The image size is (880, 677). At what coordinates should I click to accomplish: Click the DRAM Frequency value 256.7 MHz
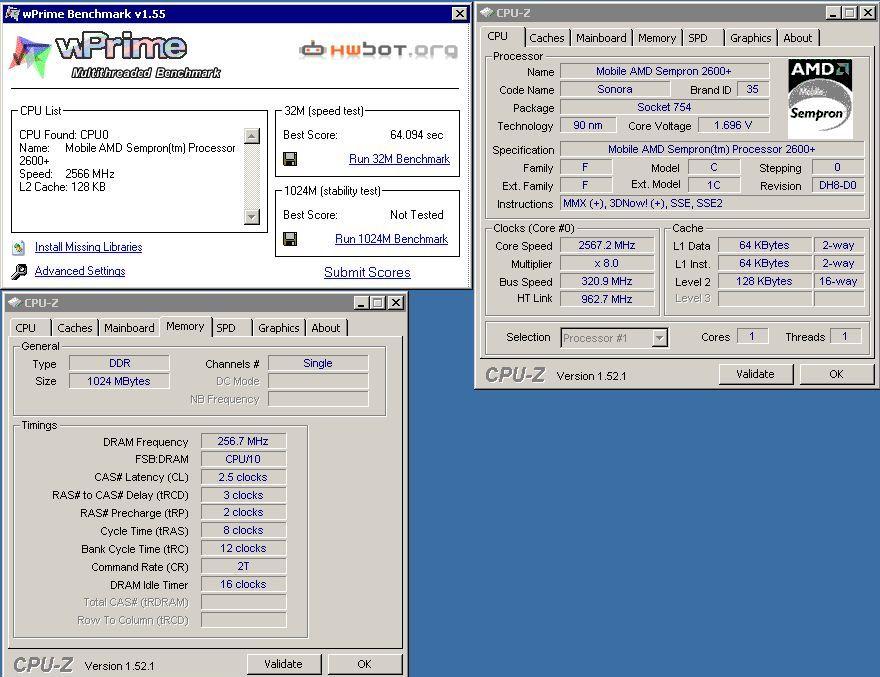tap(243, 441)
